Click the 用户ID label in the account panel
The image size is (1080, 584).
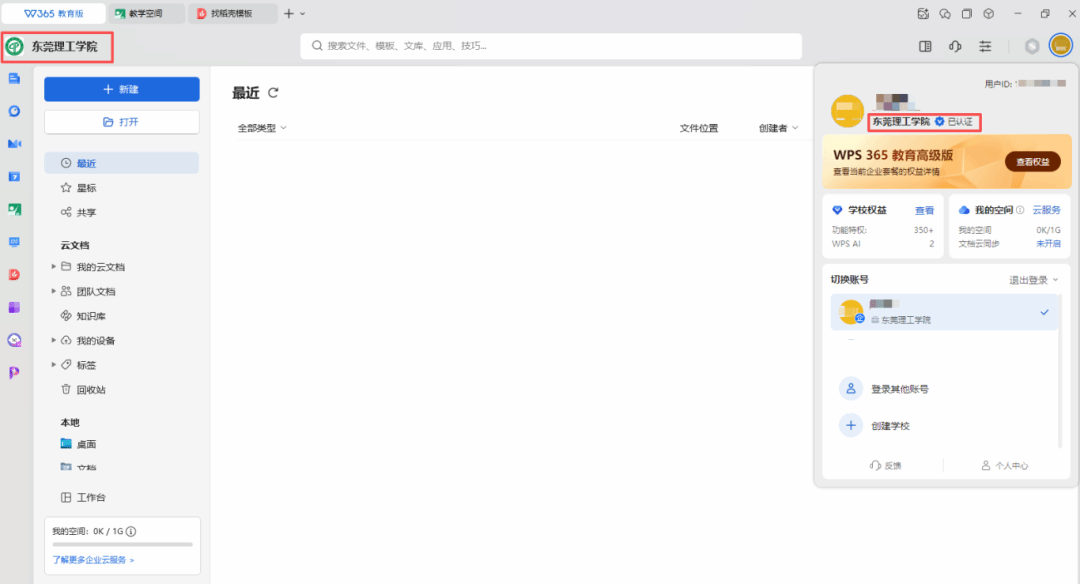998,84
